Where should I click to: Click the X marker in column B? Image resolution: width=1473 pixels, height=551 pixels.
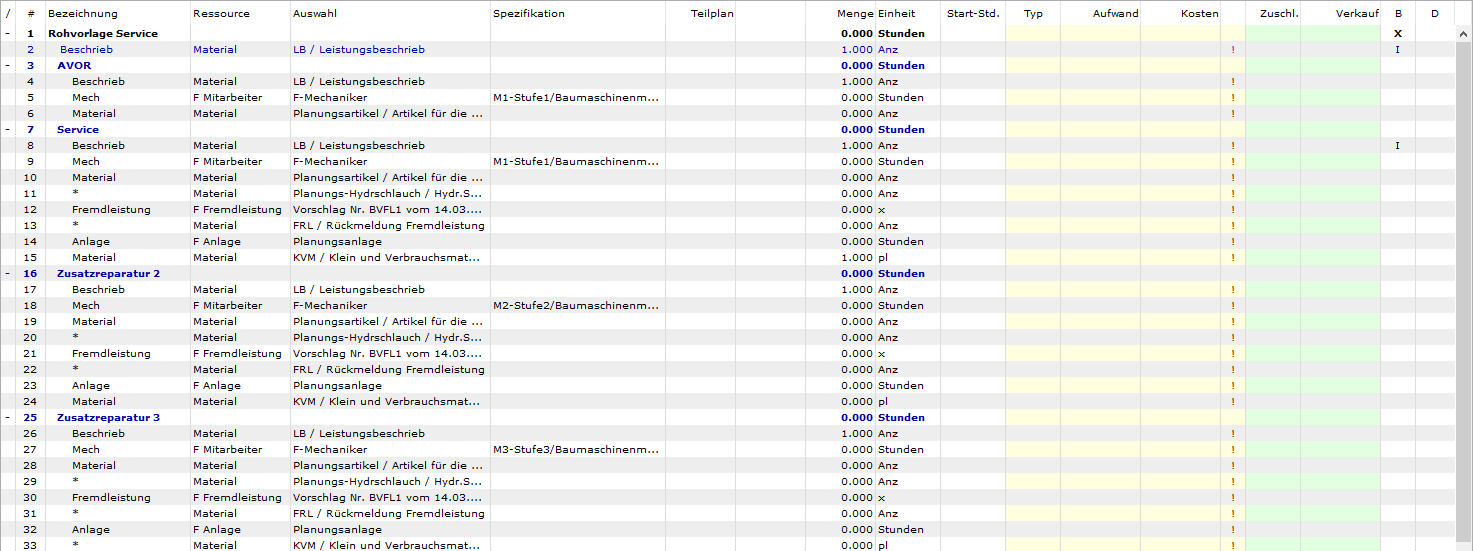click(1398, 34)
